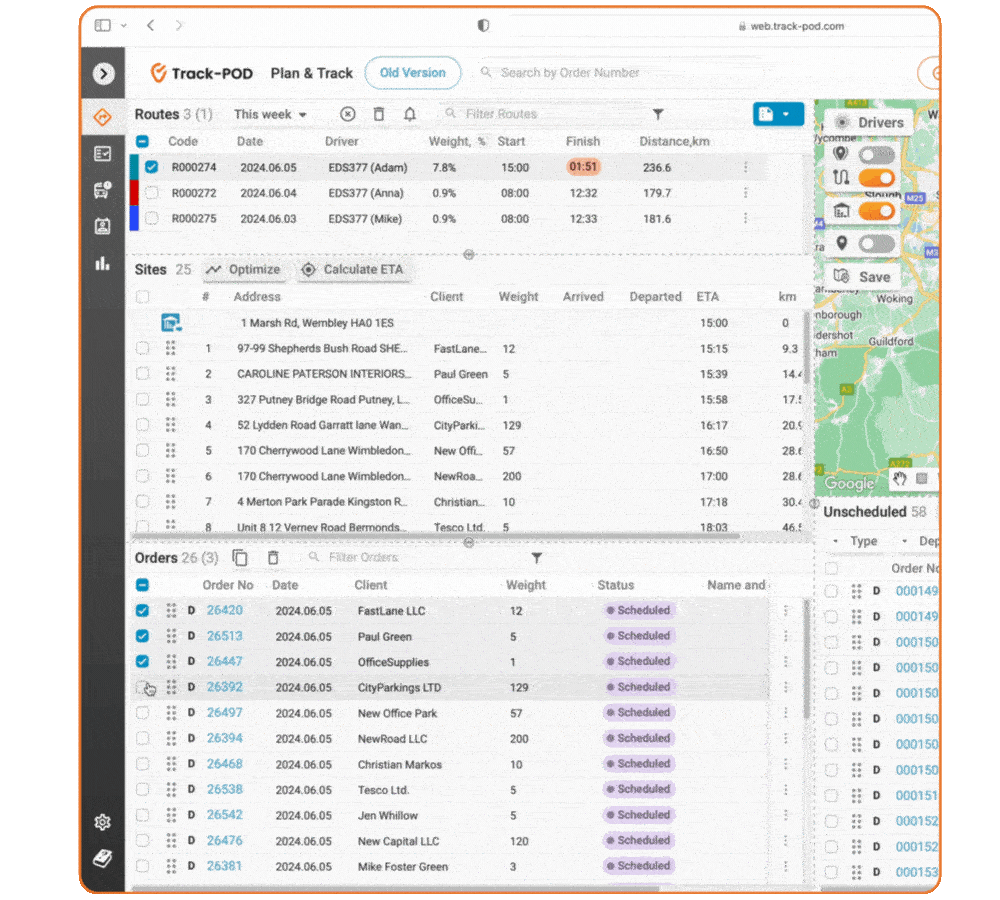Image resolution: width=1000 pixels, height=900 pixels.
Task: Expand the Type column filter in Unscheduled
Action: (835, 541)
